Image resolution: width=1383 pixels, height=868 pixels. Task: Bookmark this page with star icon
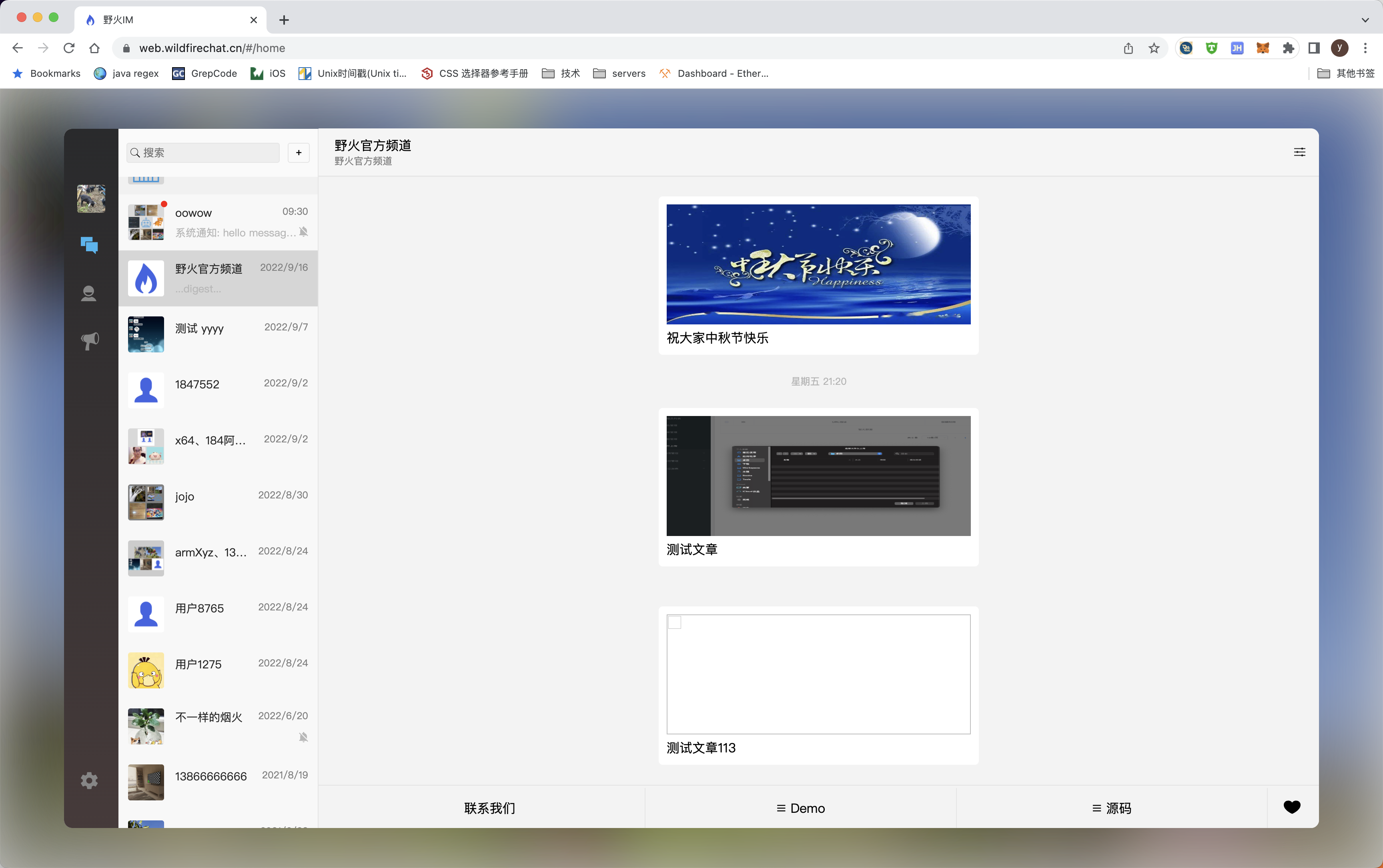(x=1154, y=48)
